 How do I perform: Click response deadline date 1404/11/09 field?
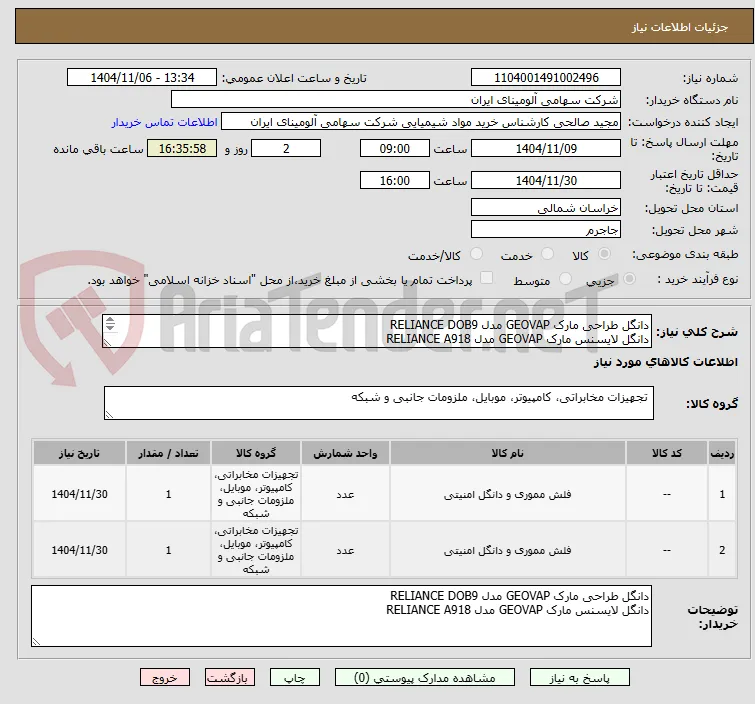546,148
